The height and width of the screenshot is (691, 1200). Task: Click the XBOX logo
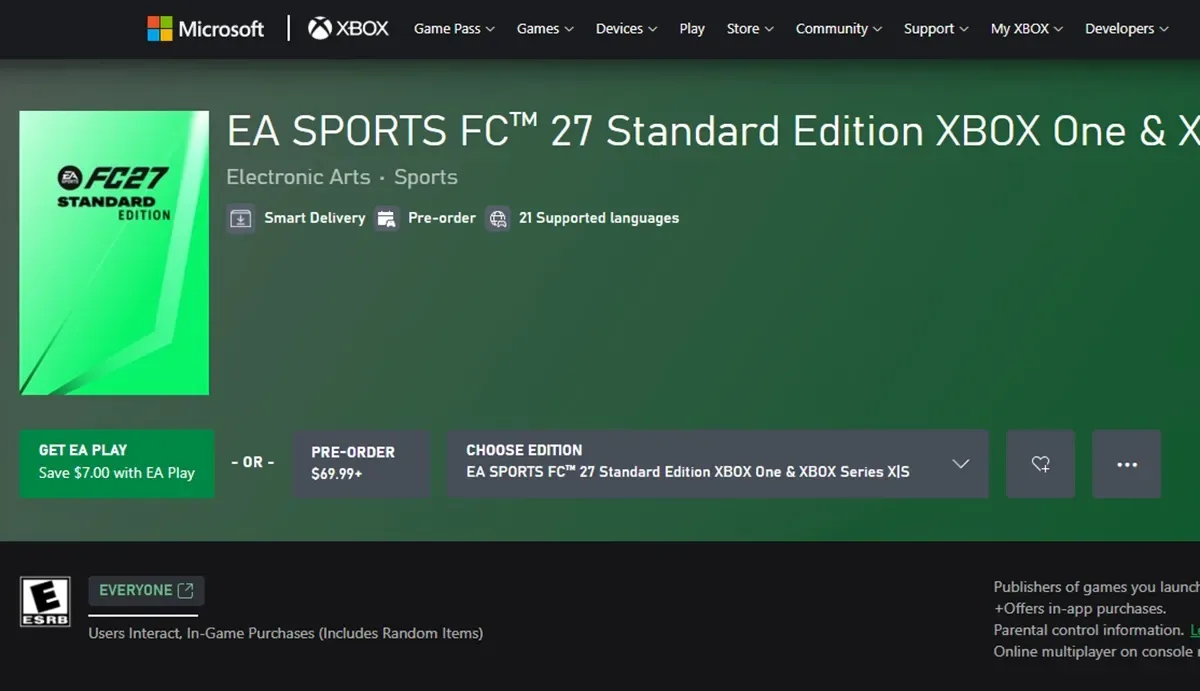click(x=348, y=28)
